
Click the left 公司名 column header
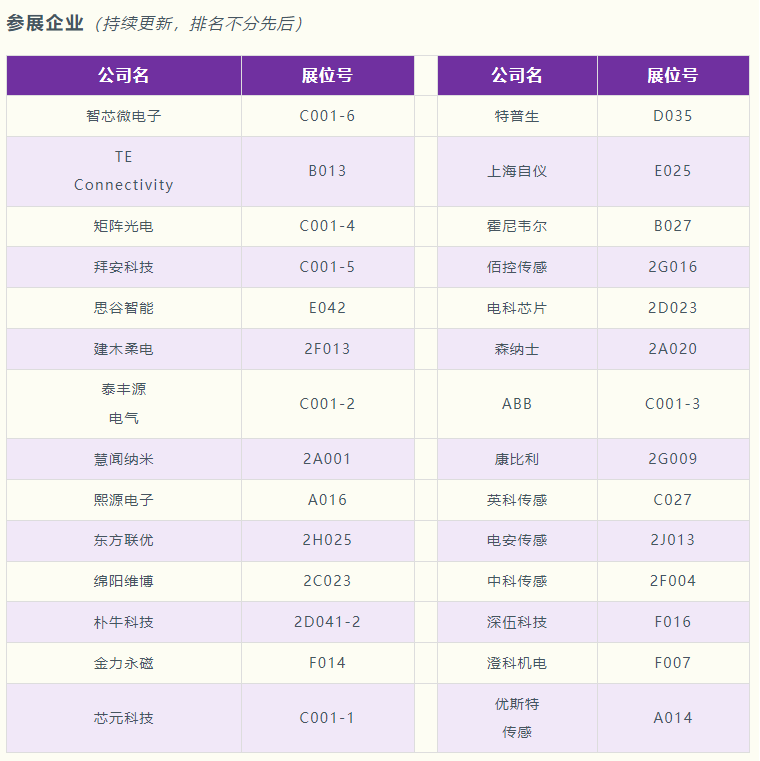coord(124,75)
